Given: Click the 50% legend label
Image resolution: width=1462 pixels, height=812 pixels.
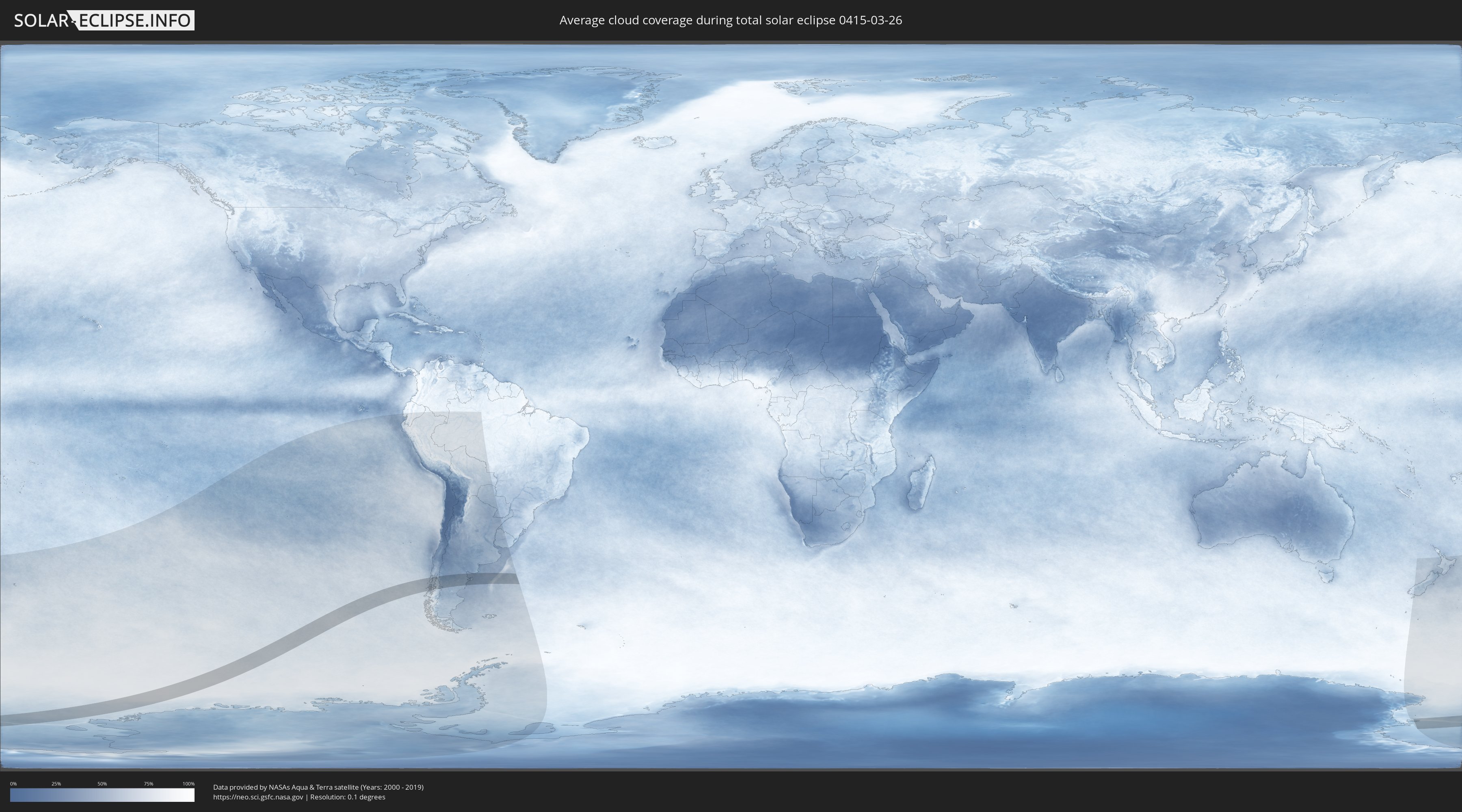Looking at the screenshot, I should [x=102, y=784].
